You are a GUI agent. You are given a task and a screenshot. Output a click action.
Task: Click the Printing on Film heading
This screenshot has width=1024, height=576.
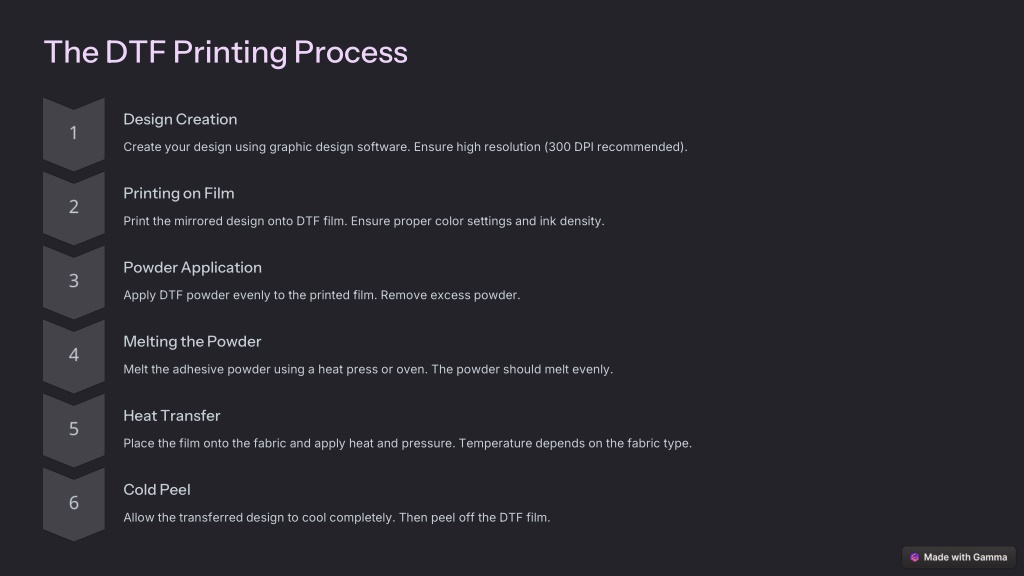[x=179, y=193]
